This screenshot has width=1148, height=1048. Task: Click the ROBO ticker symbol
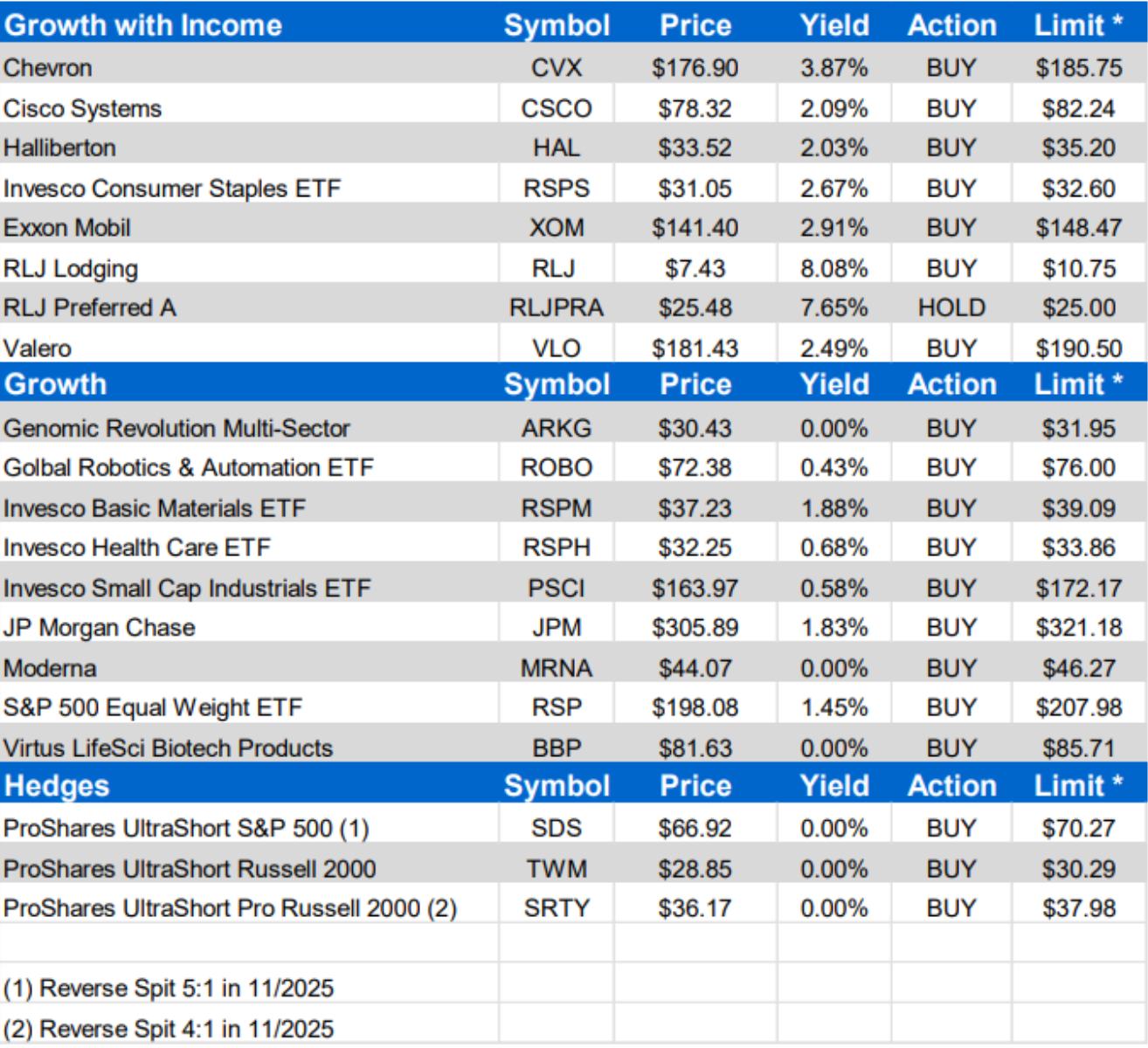point(556,468)
